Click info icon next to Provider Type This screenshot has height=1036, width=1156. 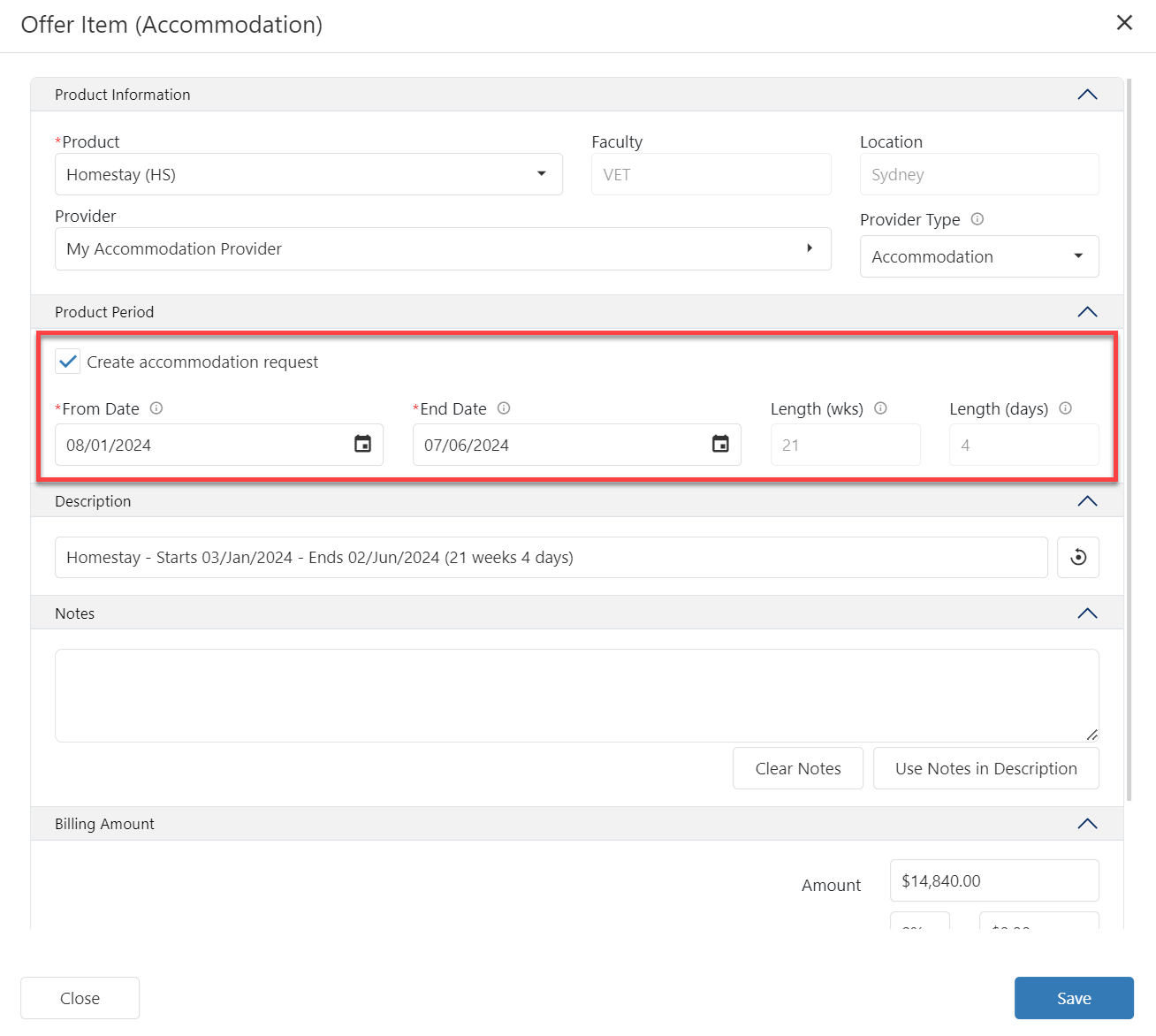pos(977,219)
